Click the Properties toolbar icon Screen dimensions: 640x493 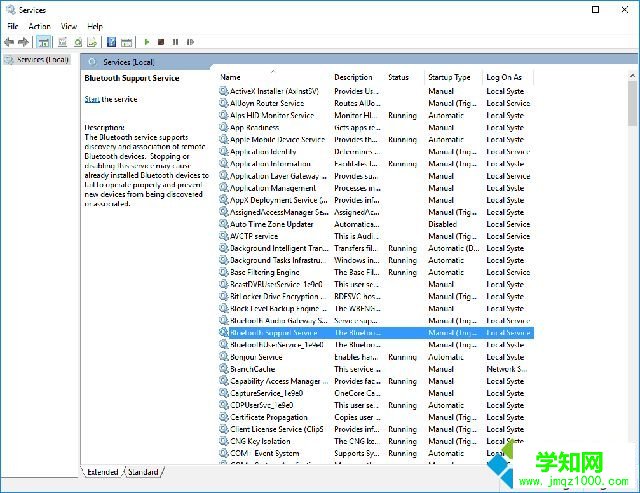coord(62,42)
